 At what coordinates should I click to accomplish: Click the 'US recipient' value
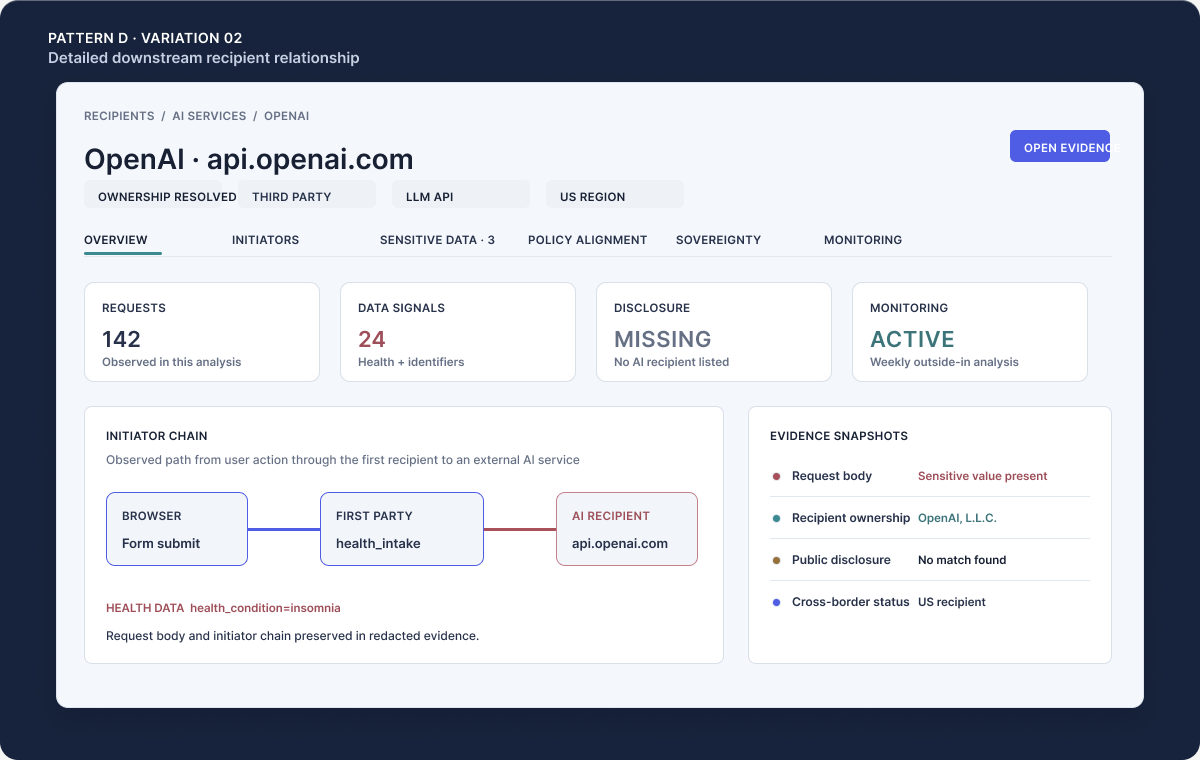[952, 602]
